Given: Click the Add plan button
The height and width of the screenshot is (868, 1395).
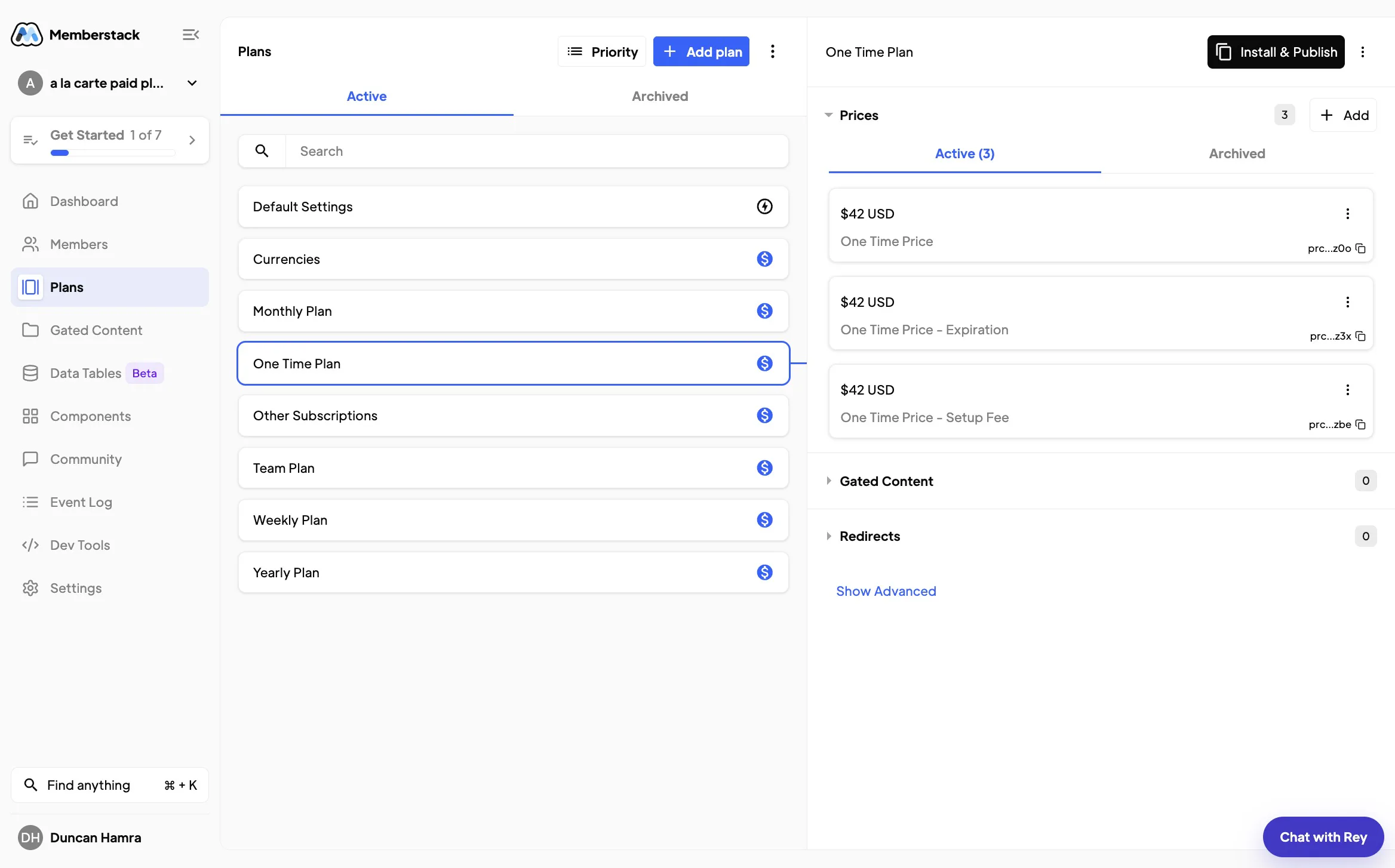Looking at the screenshot, I should (x=701, y=51).
